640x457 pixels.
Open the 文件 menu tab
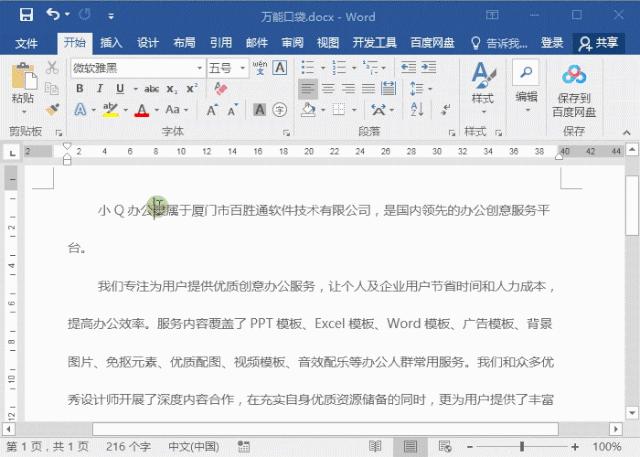[26, 43]
